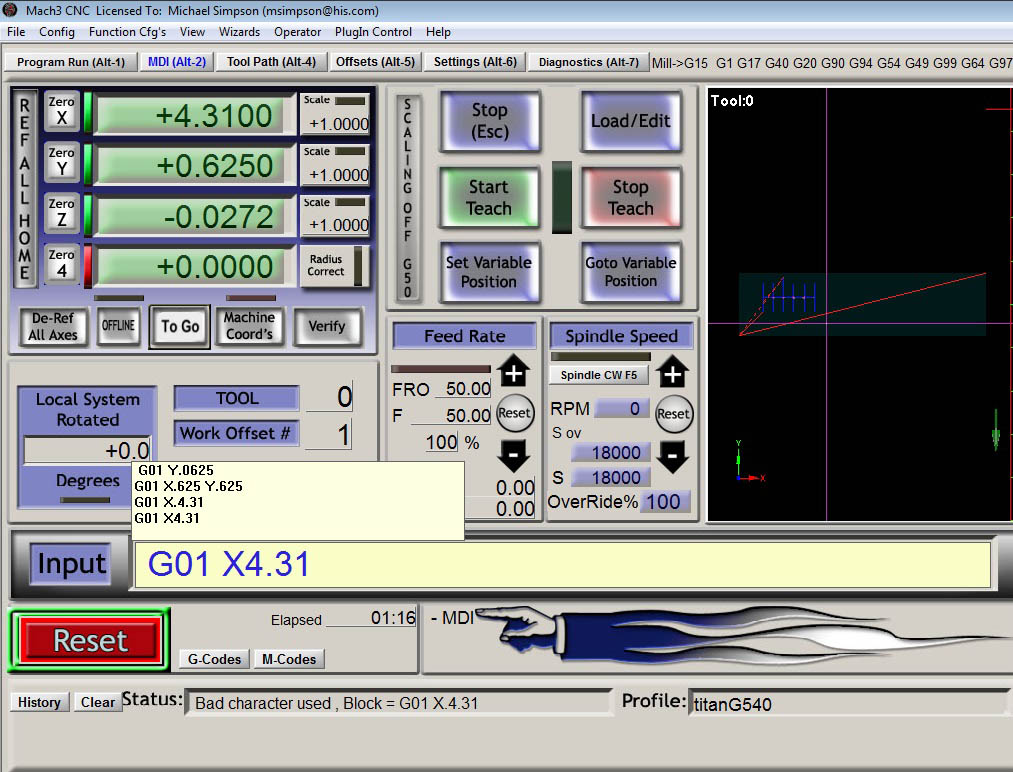The height and width of the screenshot is (772, 1013).
Task: Toggle OFFLINE mode
Action: point(118,326)
